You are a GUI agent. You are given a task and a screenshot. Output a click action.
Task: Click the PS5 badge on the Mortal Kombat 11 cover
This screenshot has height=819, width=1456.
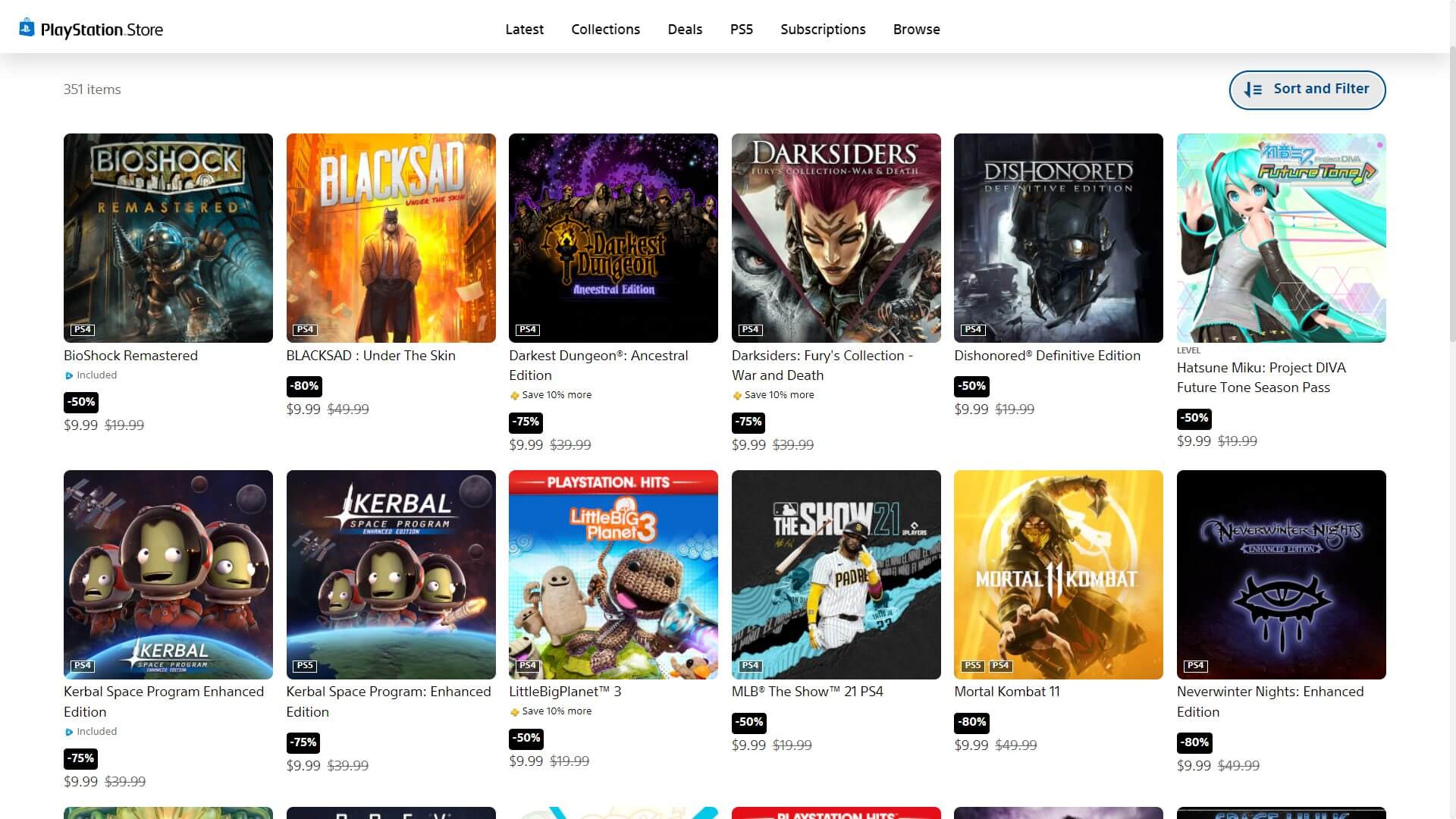(973, 666)
